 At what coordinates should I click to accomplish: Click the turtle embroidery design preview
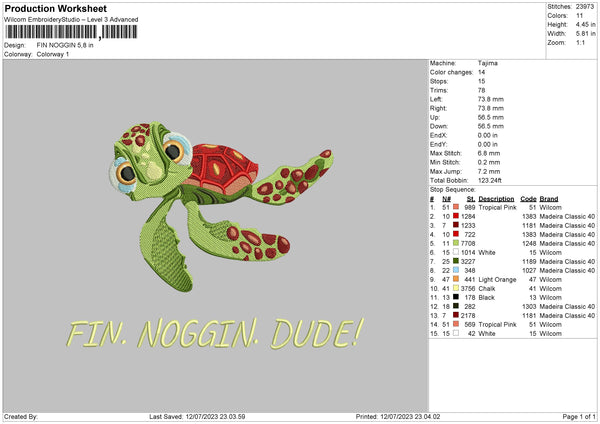221,205
